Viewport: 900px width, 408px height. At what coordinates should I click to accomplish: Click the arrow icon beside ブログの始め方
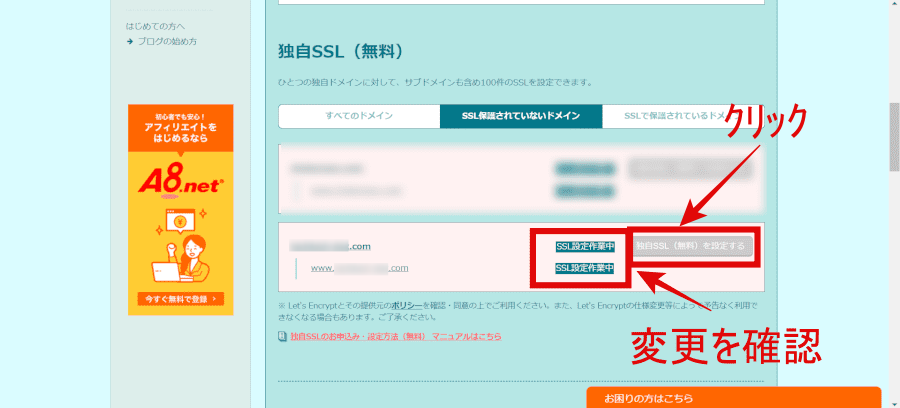[x=130, y=41]
